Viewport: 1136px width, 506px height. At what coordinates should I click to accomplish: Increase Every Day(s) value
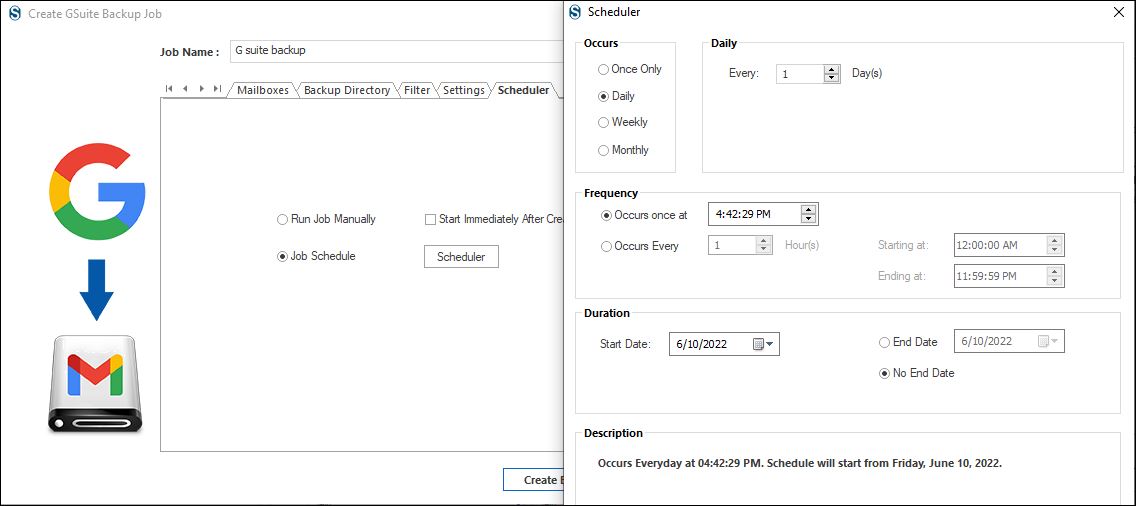[832, 70]
